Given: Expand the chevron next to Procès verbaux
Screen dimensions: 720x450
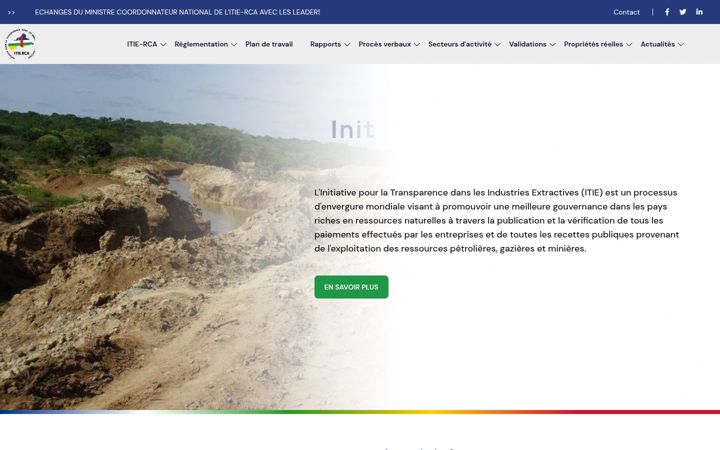Looking at the screenshot, I should coord(417,45).
